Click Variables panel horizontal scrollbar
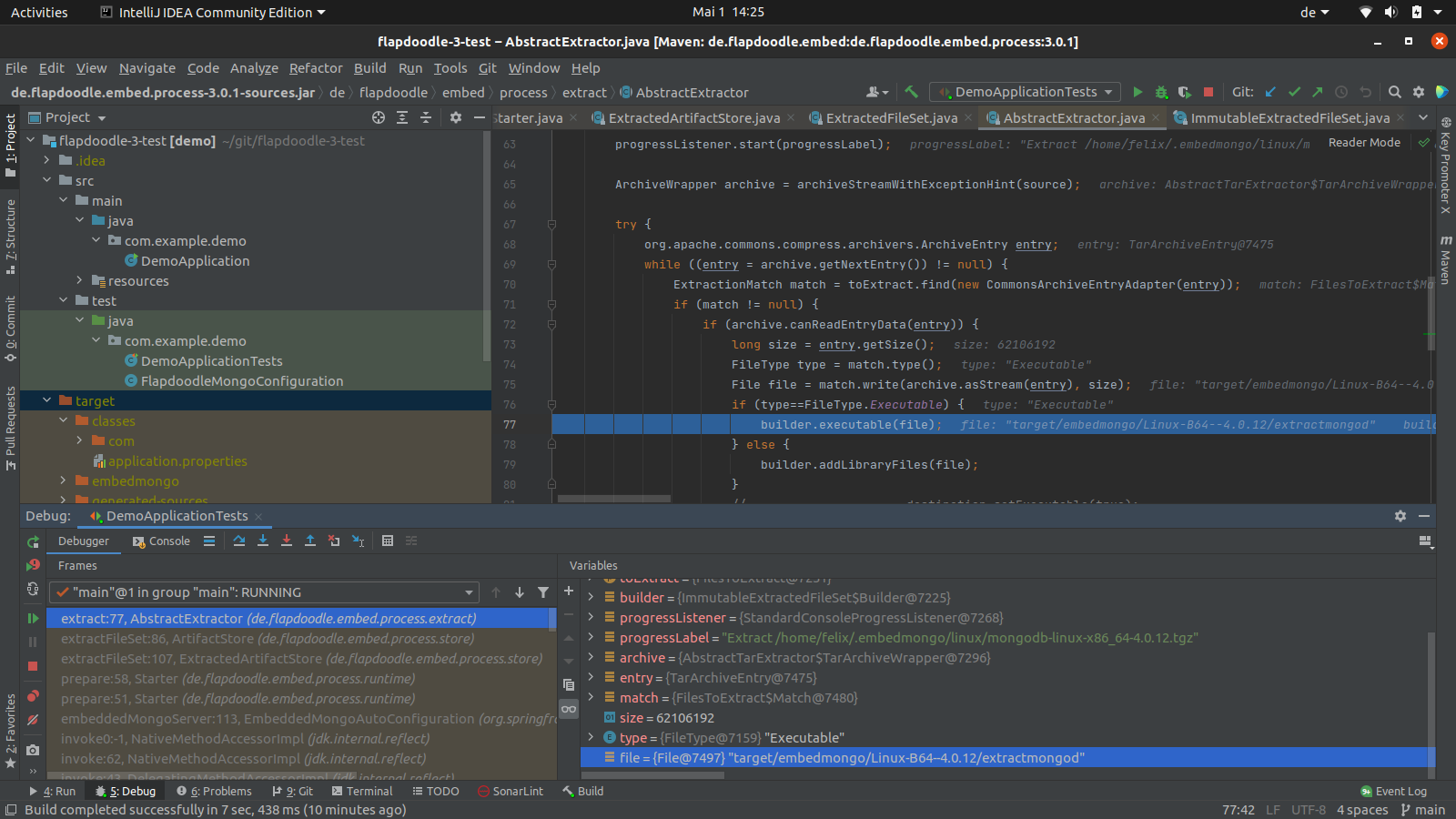 652,776
